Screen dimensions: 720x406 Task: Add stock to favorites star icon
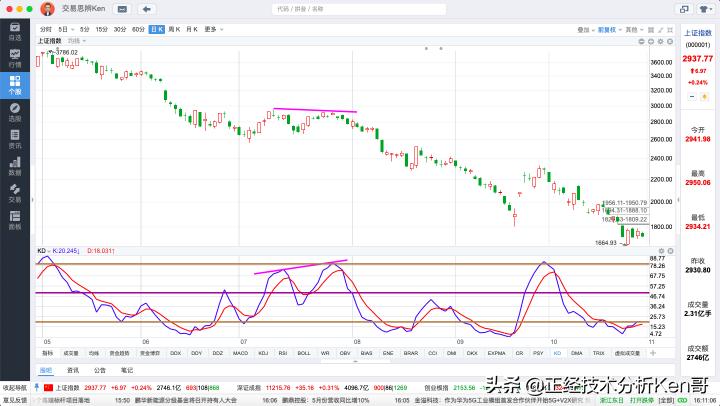tap(704, 96)
